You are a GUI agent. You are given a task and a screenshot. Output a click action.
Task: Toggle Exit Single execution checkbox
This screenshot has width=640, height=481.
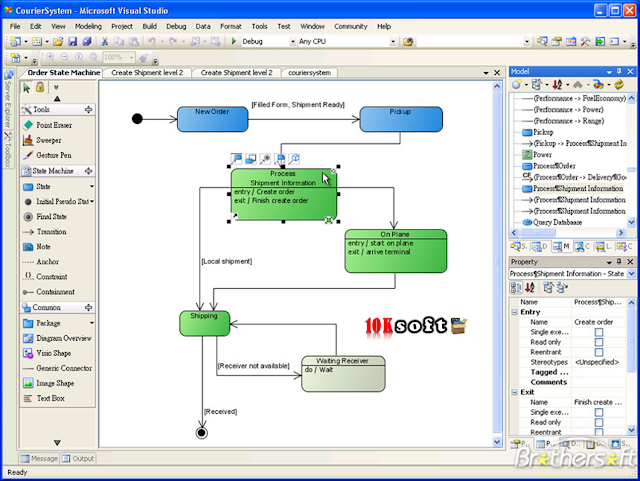pyautogui.click(x=599, y=412)
